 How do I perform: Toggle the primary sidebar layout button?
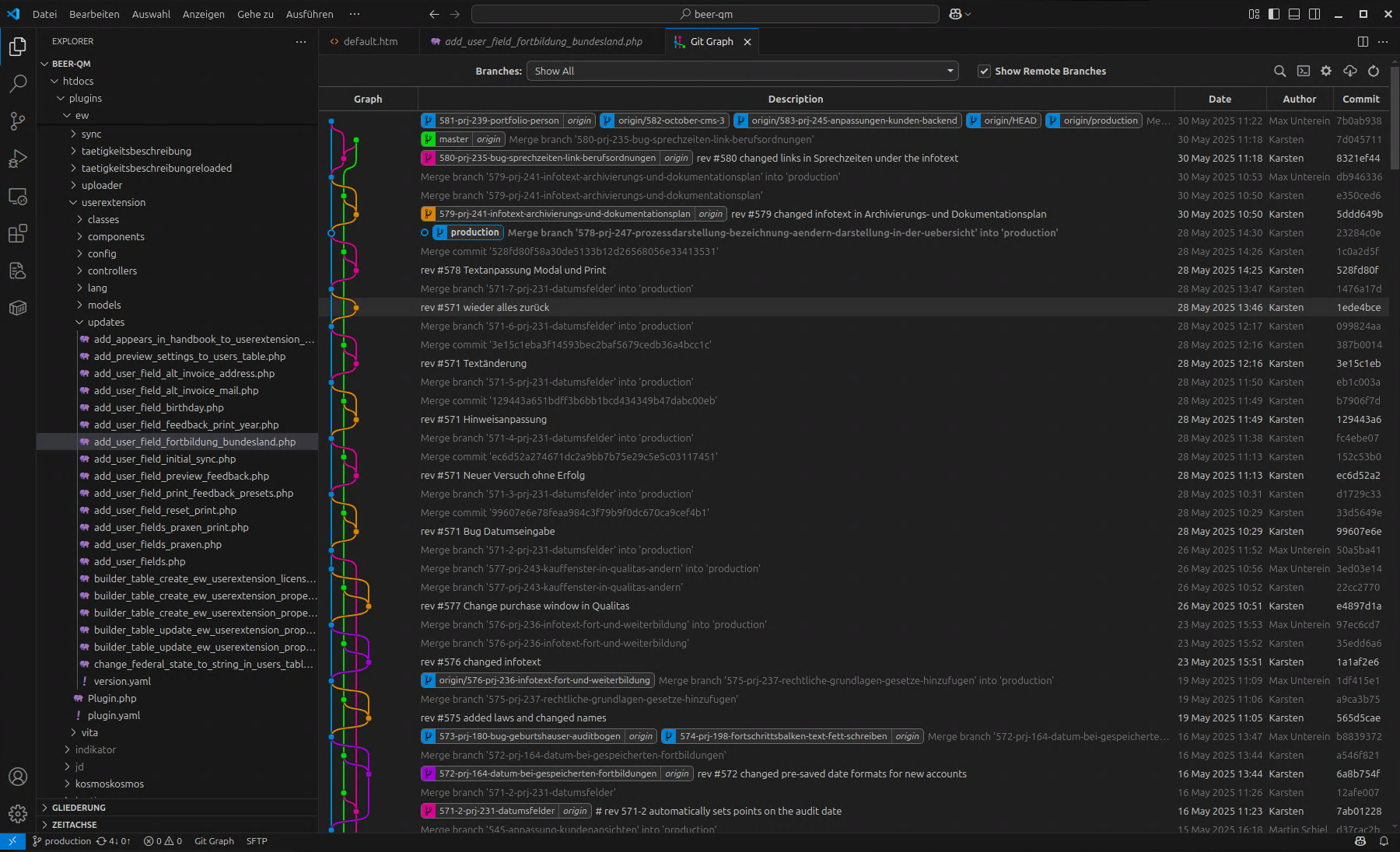tap(1274, 14)
